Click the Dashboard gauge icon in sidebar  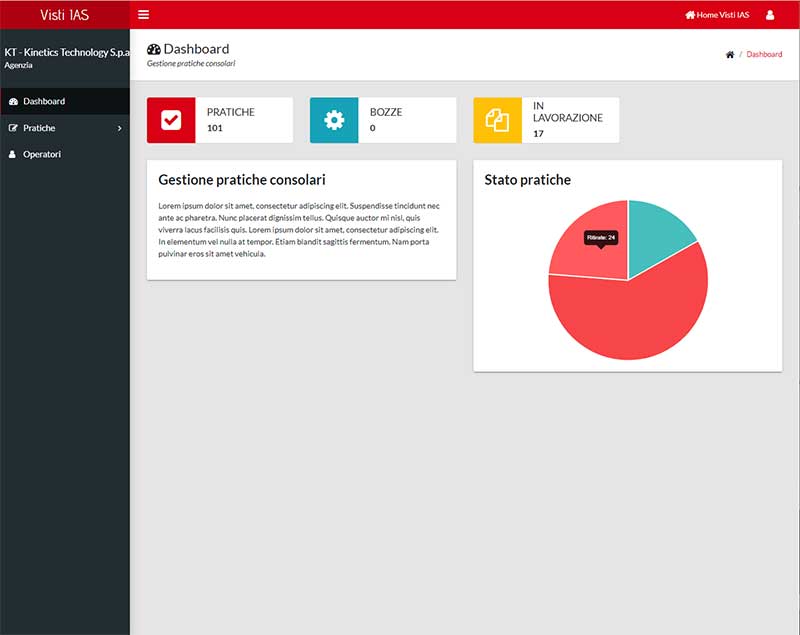tap(13, 101)
